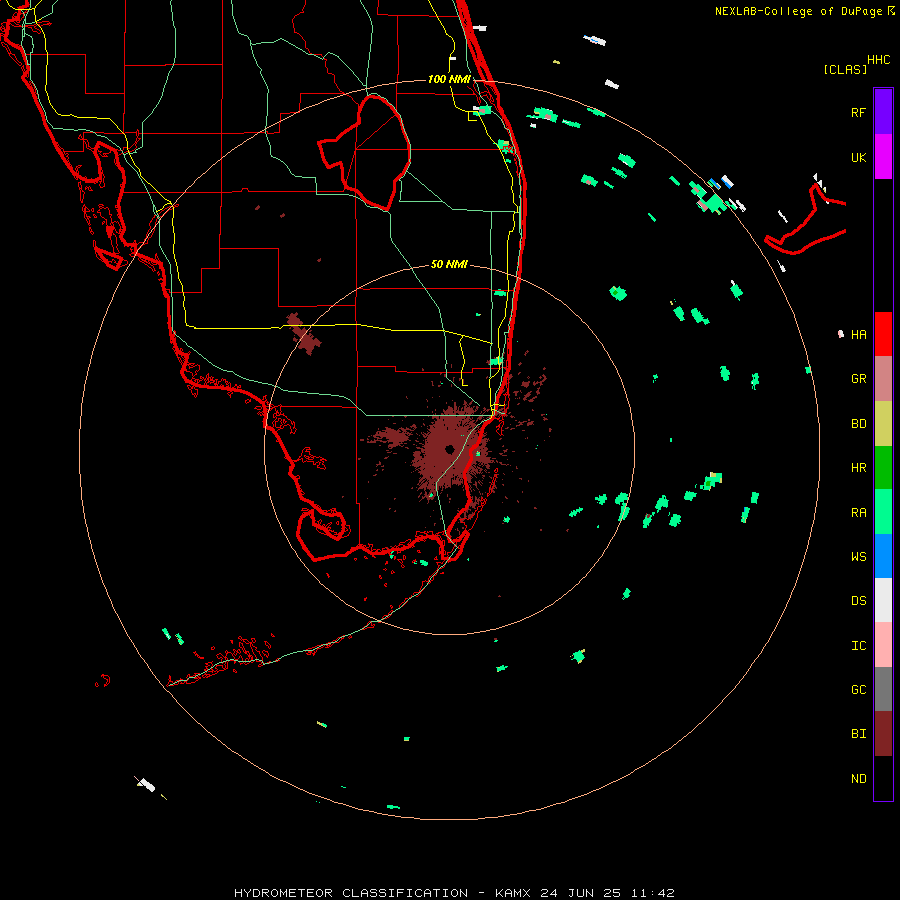Click the BI brown legend swatch
The width and height of the screenshot is (900, 900).
click(883, 734)
